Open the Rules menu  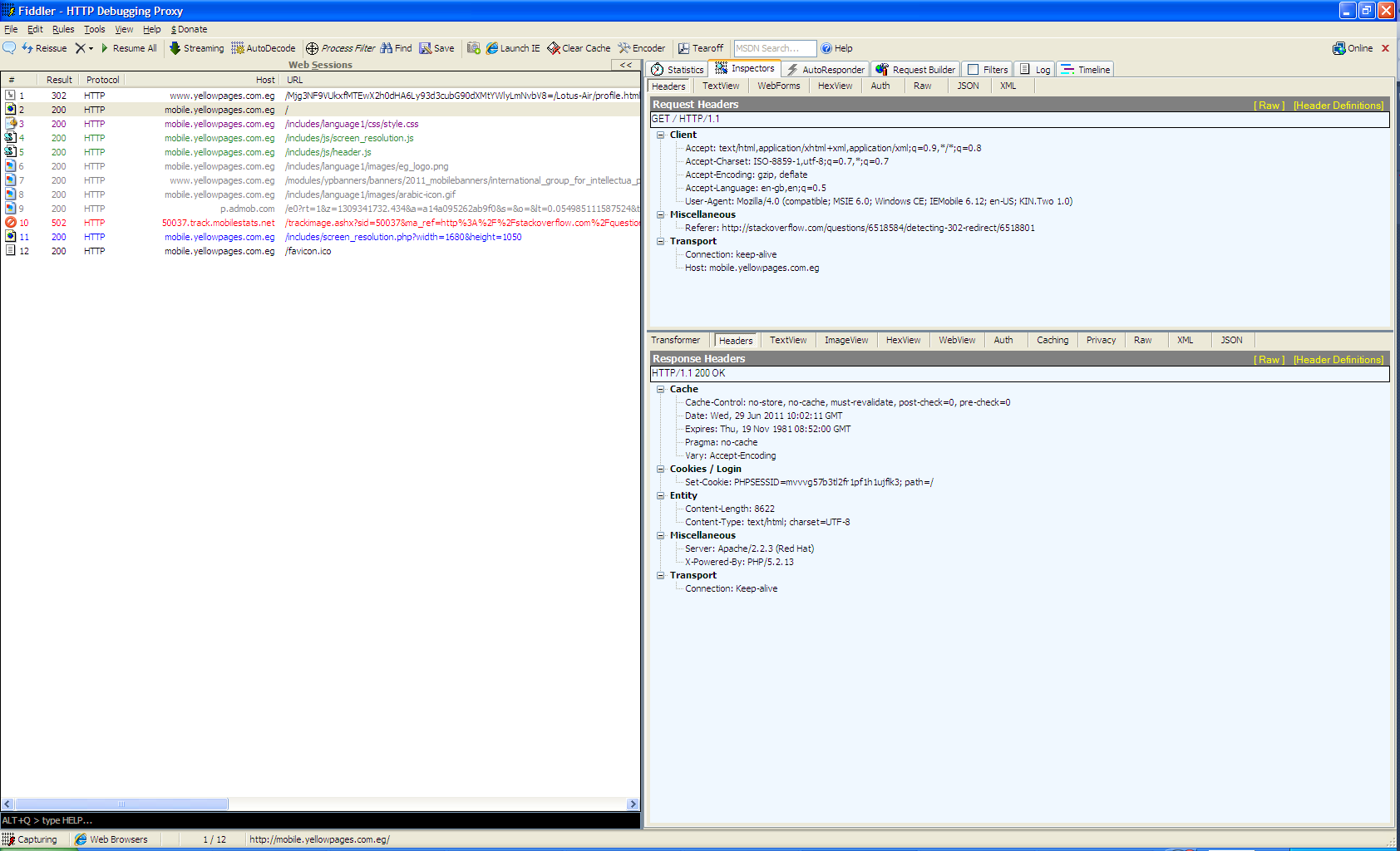(63, 29)
